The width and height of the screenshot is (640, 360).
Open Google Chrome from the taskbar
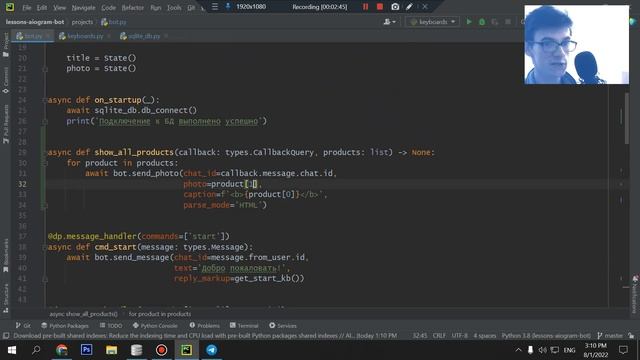pos(62,350)
